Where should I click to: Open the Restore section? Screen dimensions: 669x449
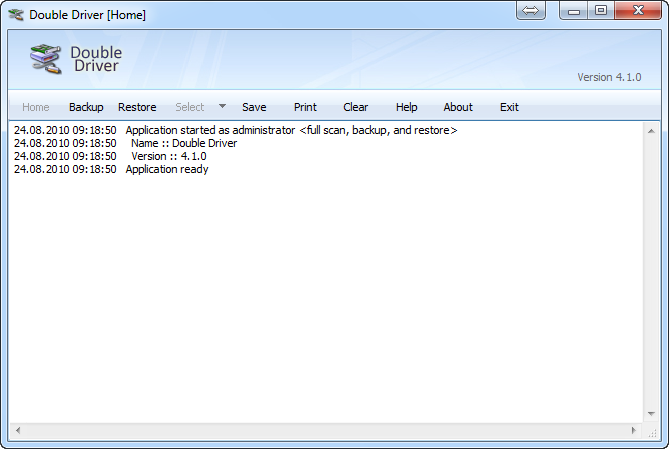(x=137, y=107)
